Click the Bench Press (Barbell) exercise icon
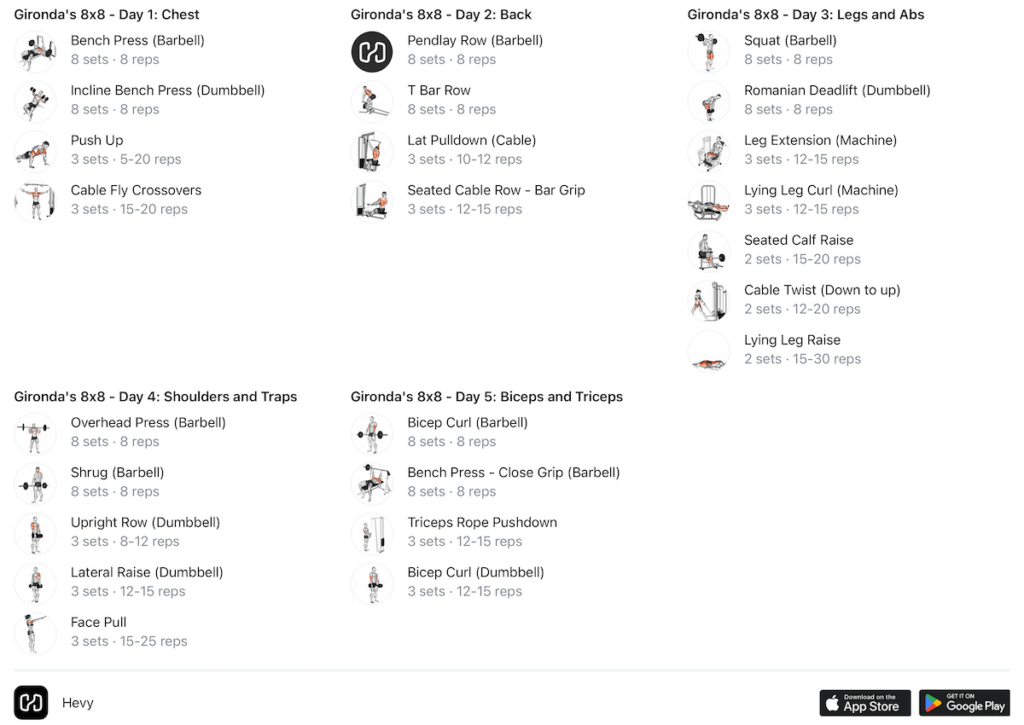 [35, 52]
